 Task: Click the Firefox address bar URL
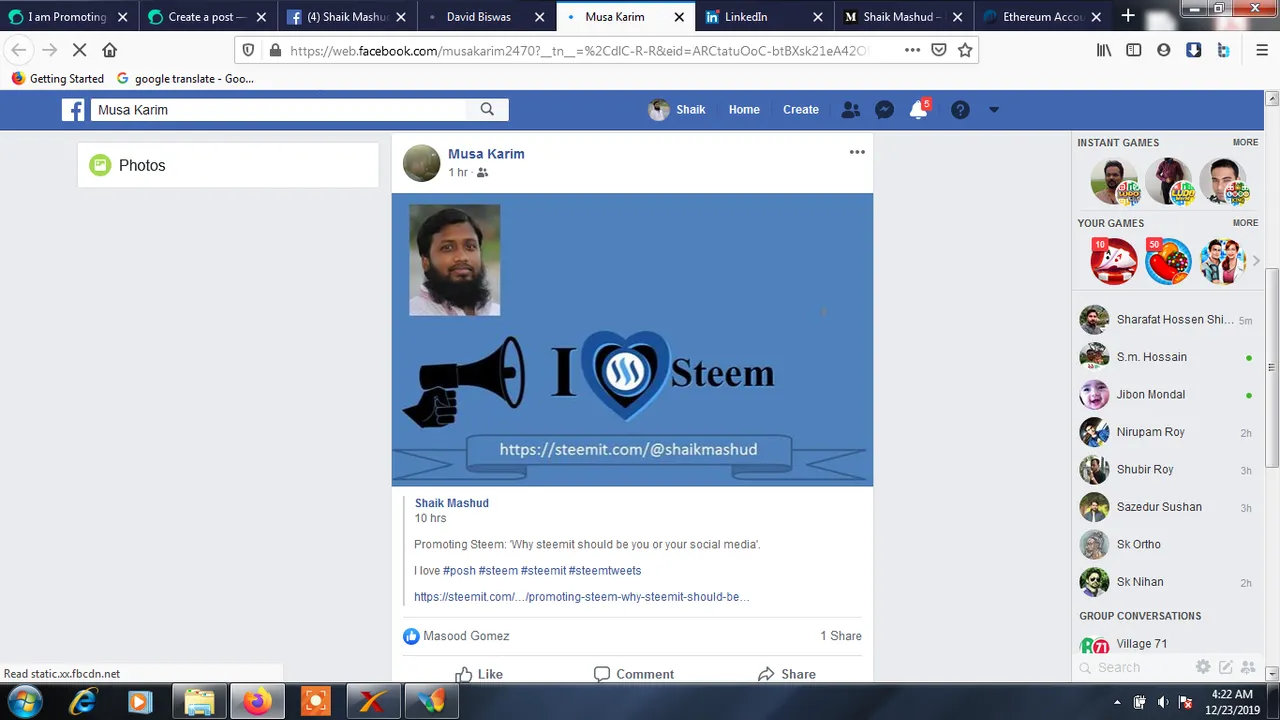(578, 50)
